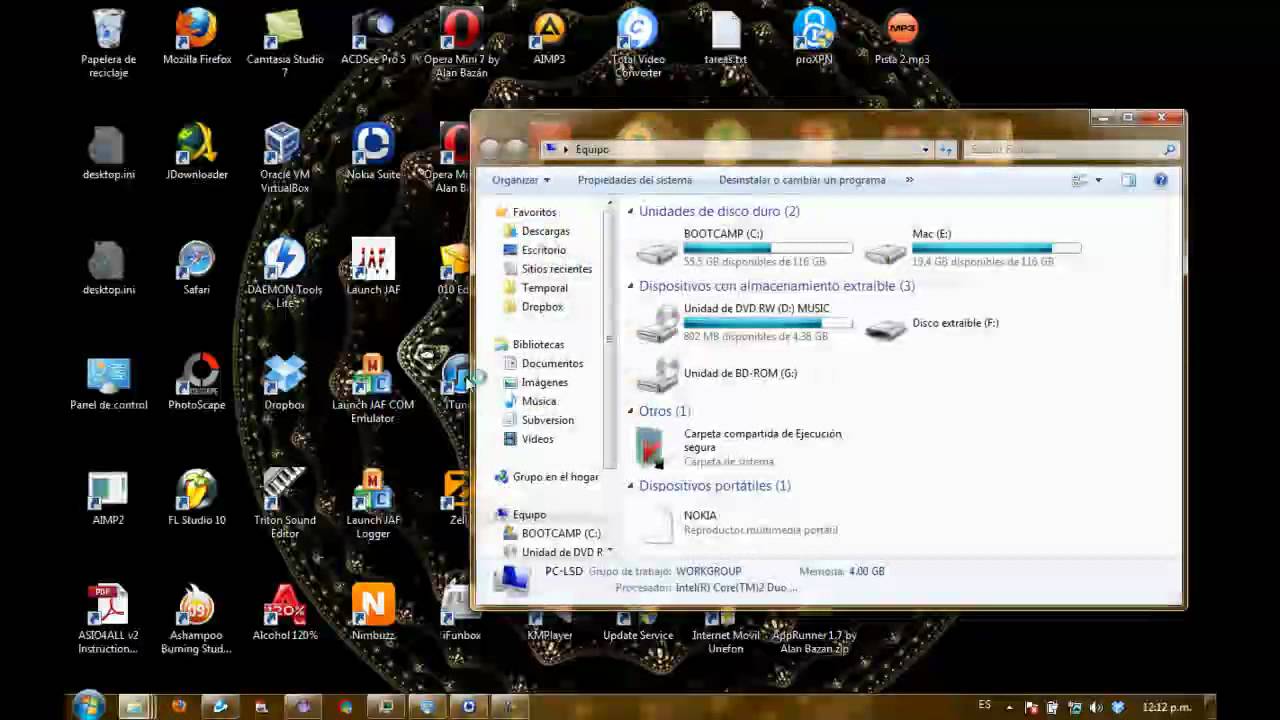Viewport: 1280px width, 720px height.
Task: Show hidden system tray icons
Action: (1010, 707)
